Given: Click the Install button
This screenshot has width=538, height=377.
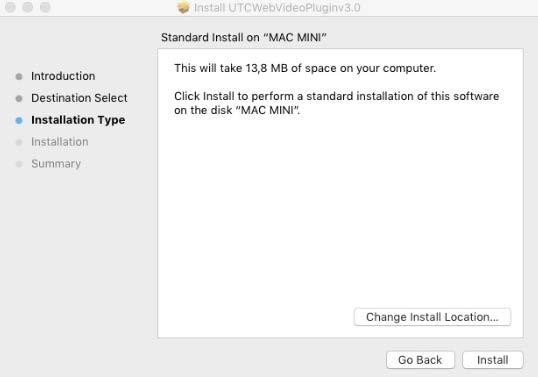Looking at the screenshot, I should [492, 360].
